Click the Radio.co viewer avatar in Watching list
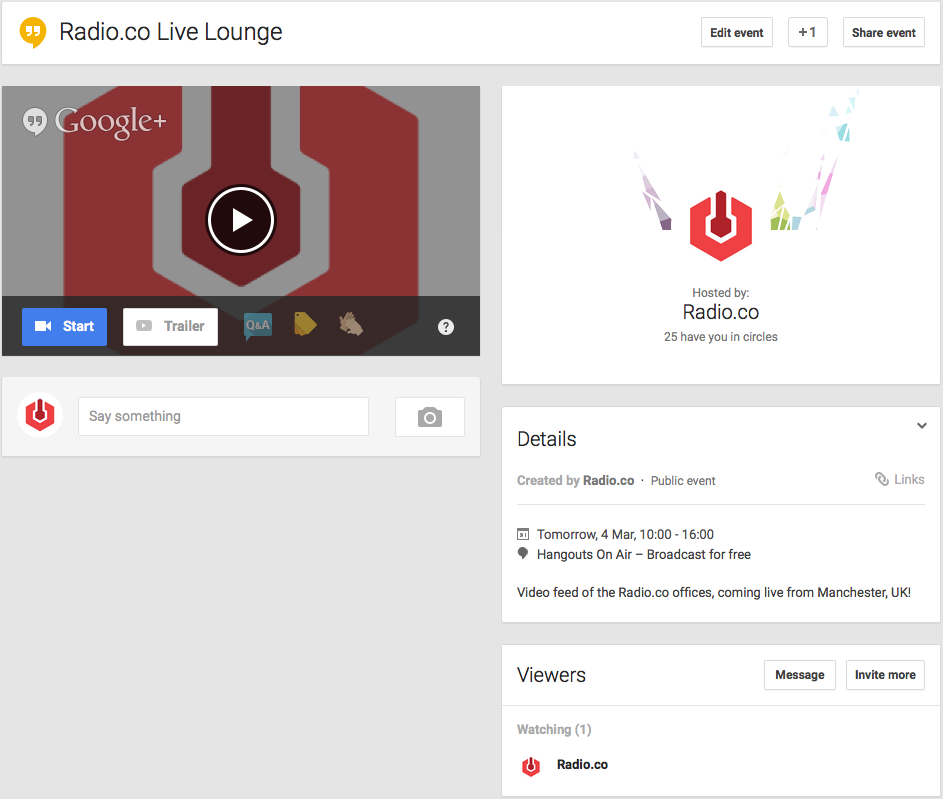This screenshot has width=943, height=799. tap(530, 766)
